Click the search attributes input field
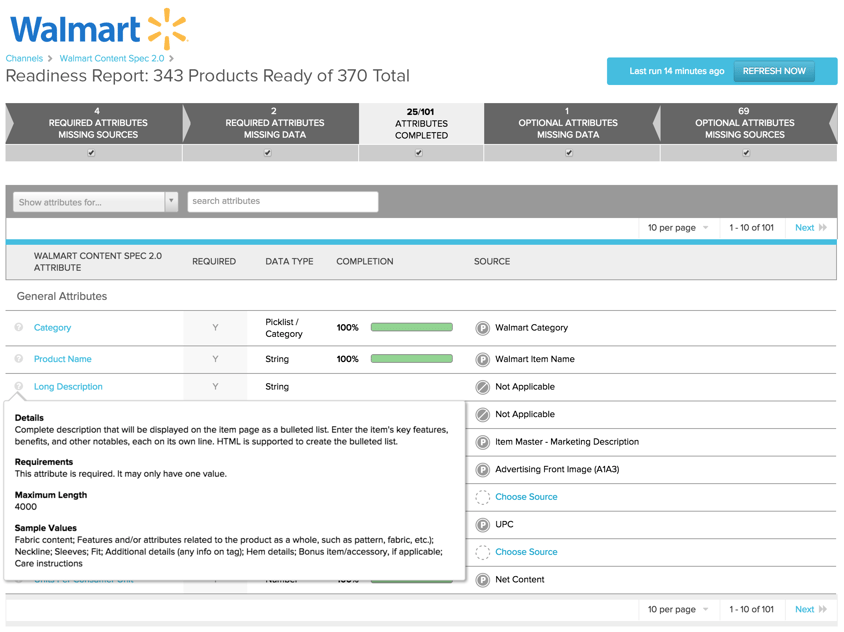Viewport: 844px width, 632px height. pos(283,202)
